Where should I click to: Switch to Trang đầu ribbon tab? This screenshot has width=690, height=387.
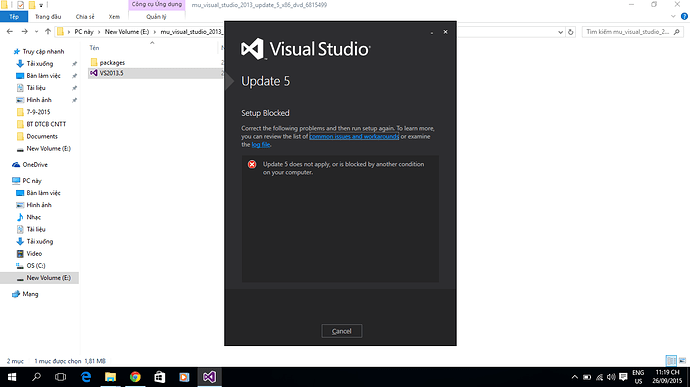pyautogui.click(x=48, y=17)
